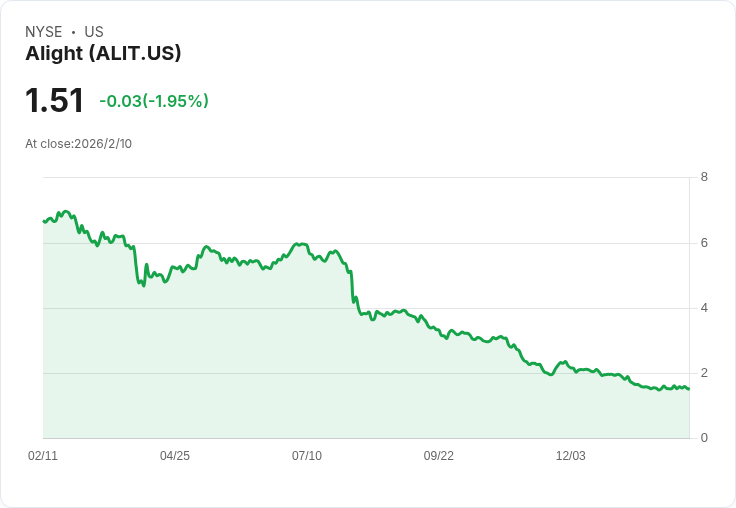Click the 2 label on the y-axis
The width and height of the screenshot is (736, 508).
pyautogui.click(x=704, y=373)
